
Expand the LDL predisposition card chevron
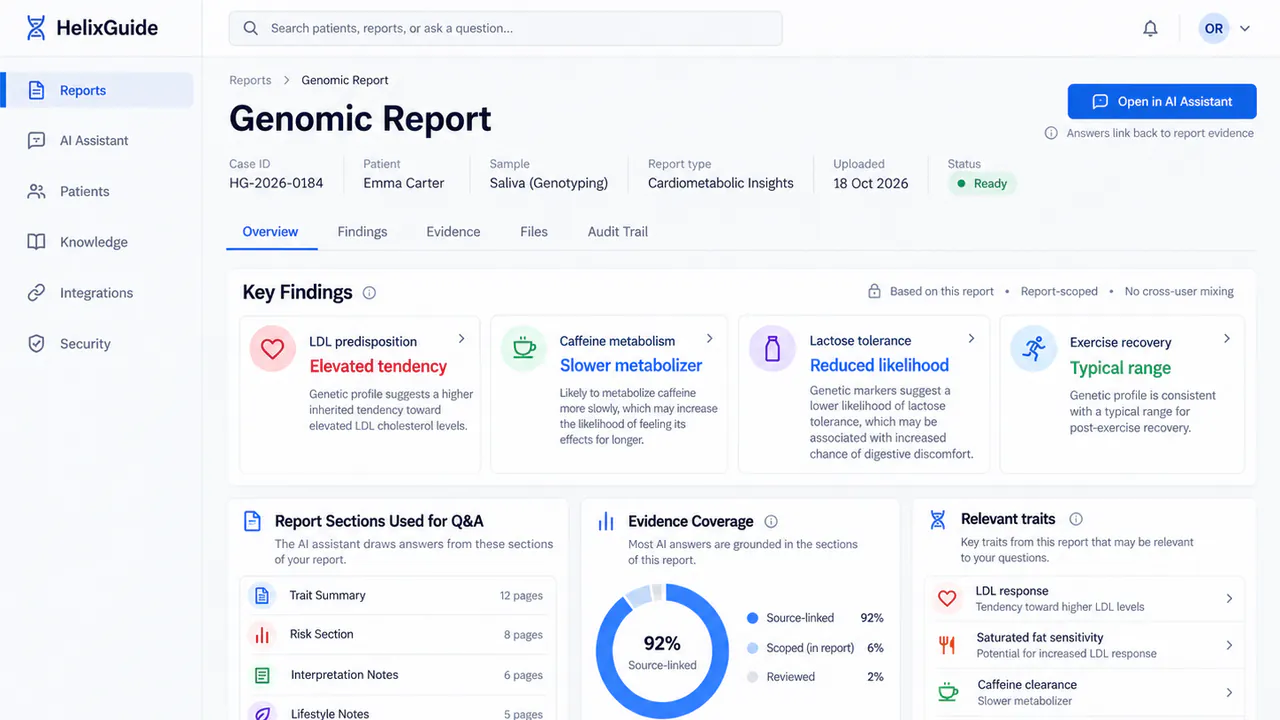pos(461,339)
